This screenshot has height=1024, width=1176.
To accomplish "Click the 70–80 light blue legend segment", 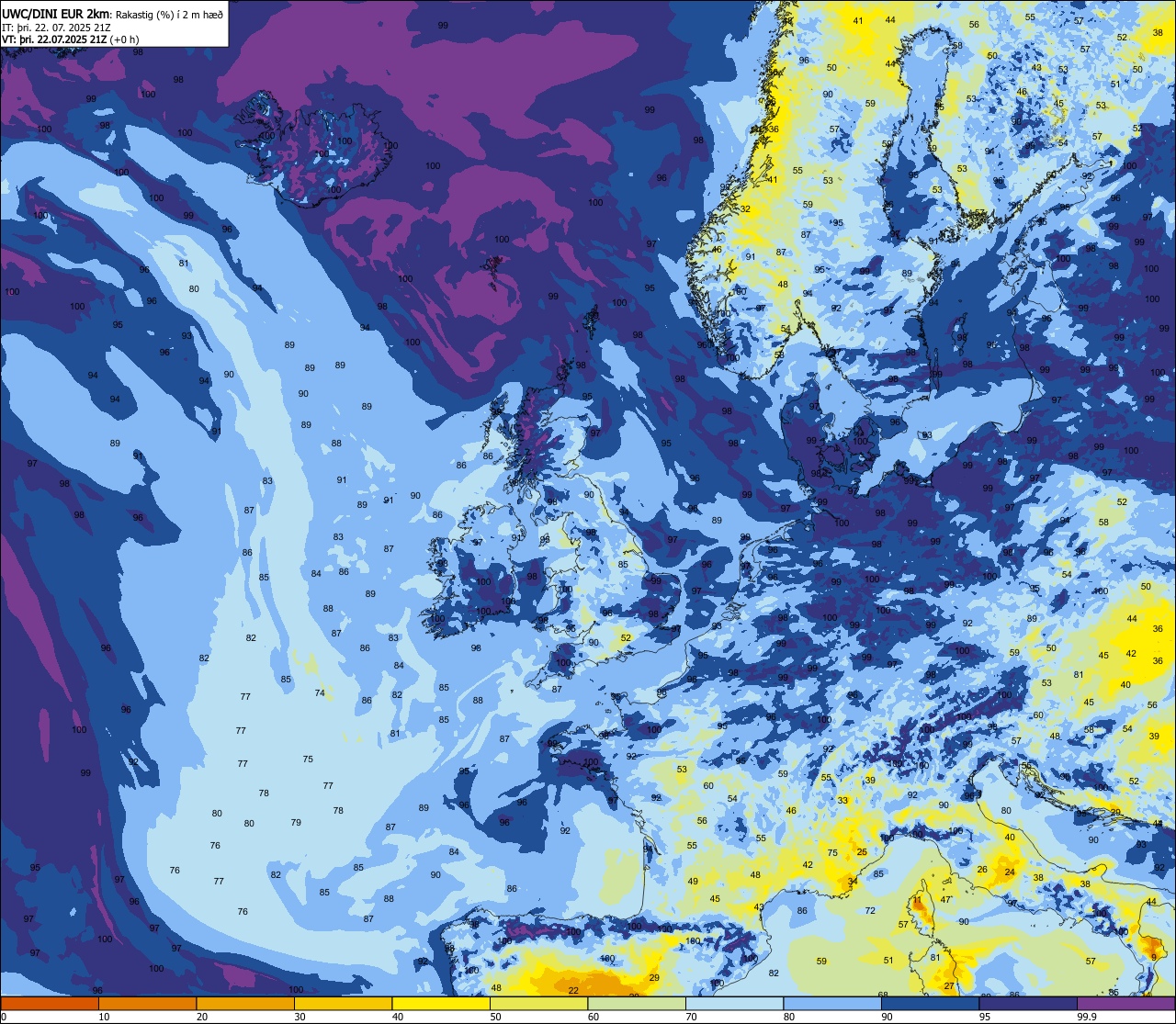I will tap(734, 1003).
